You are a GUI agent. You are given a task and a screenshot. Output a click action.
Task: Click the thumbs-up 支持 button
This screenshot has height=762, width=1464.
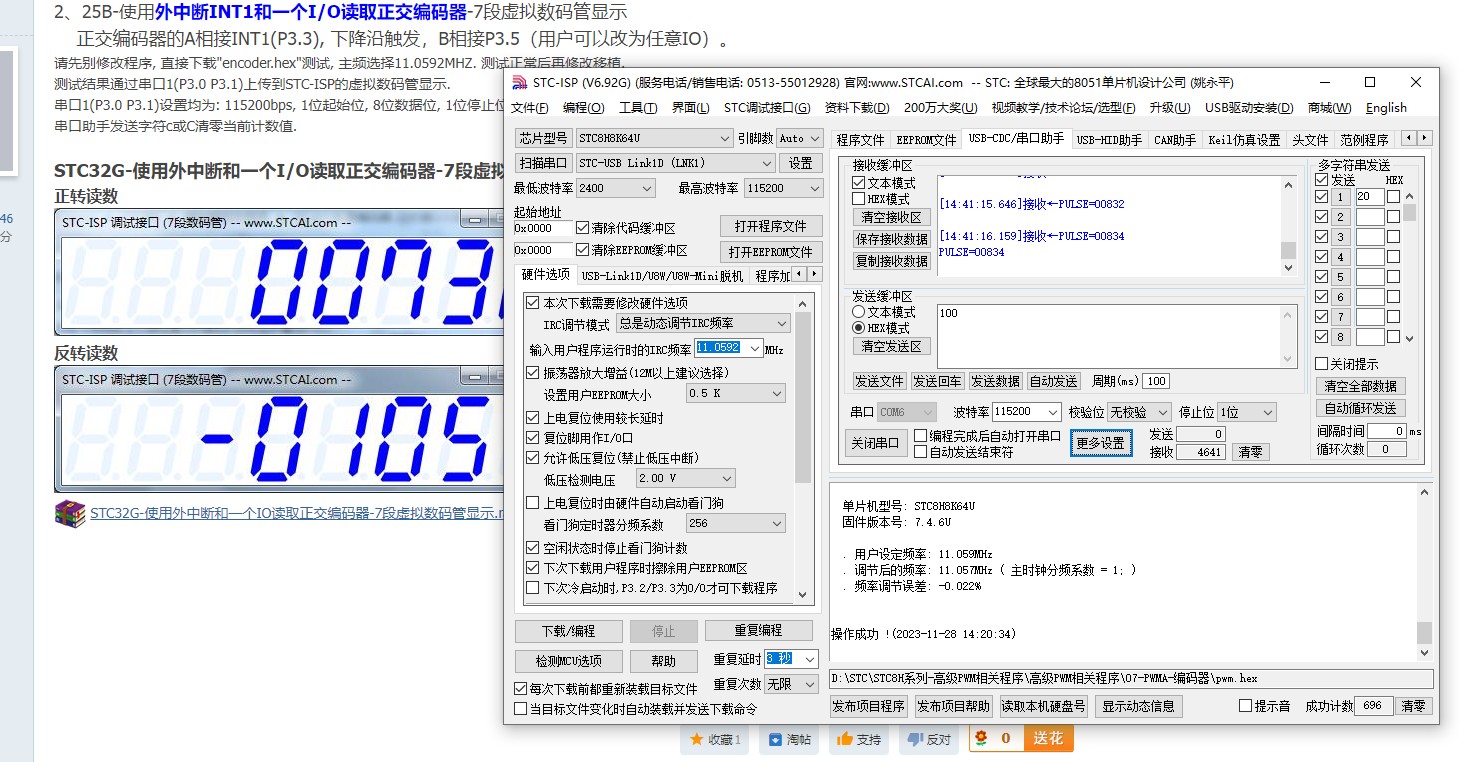point(859,739)
